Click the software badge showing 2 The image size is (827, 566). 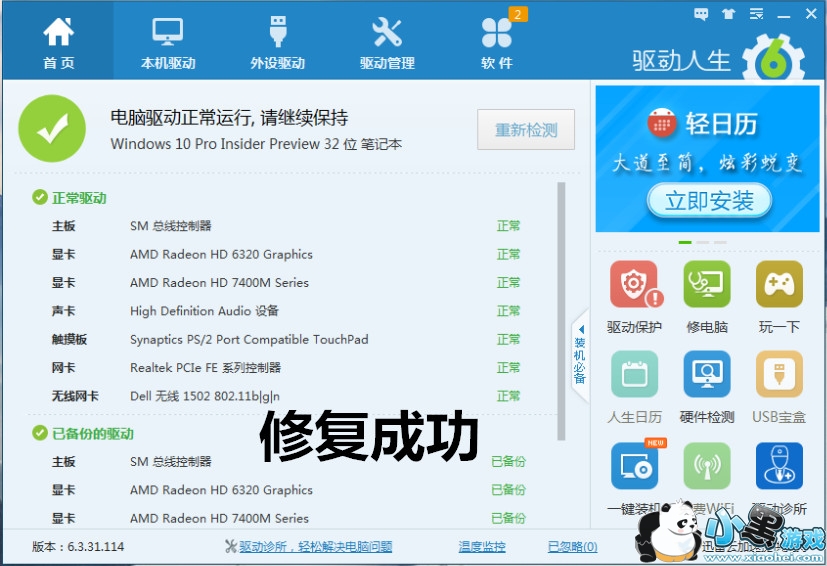pyautogui.click(x=517, y=14)
